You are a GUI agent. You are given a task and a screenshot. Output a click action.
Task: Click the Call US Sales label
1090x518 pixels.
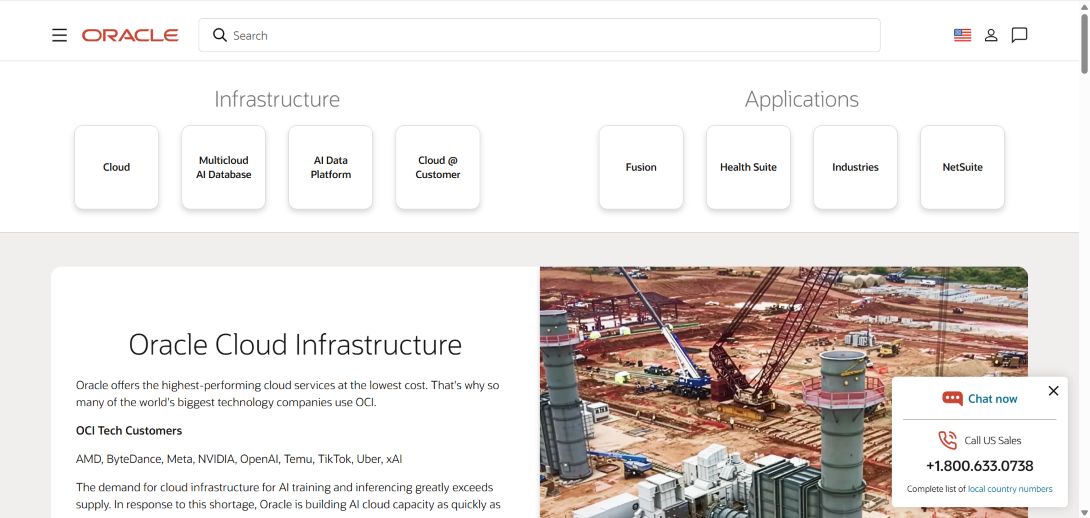(993, 440)
